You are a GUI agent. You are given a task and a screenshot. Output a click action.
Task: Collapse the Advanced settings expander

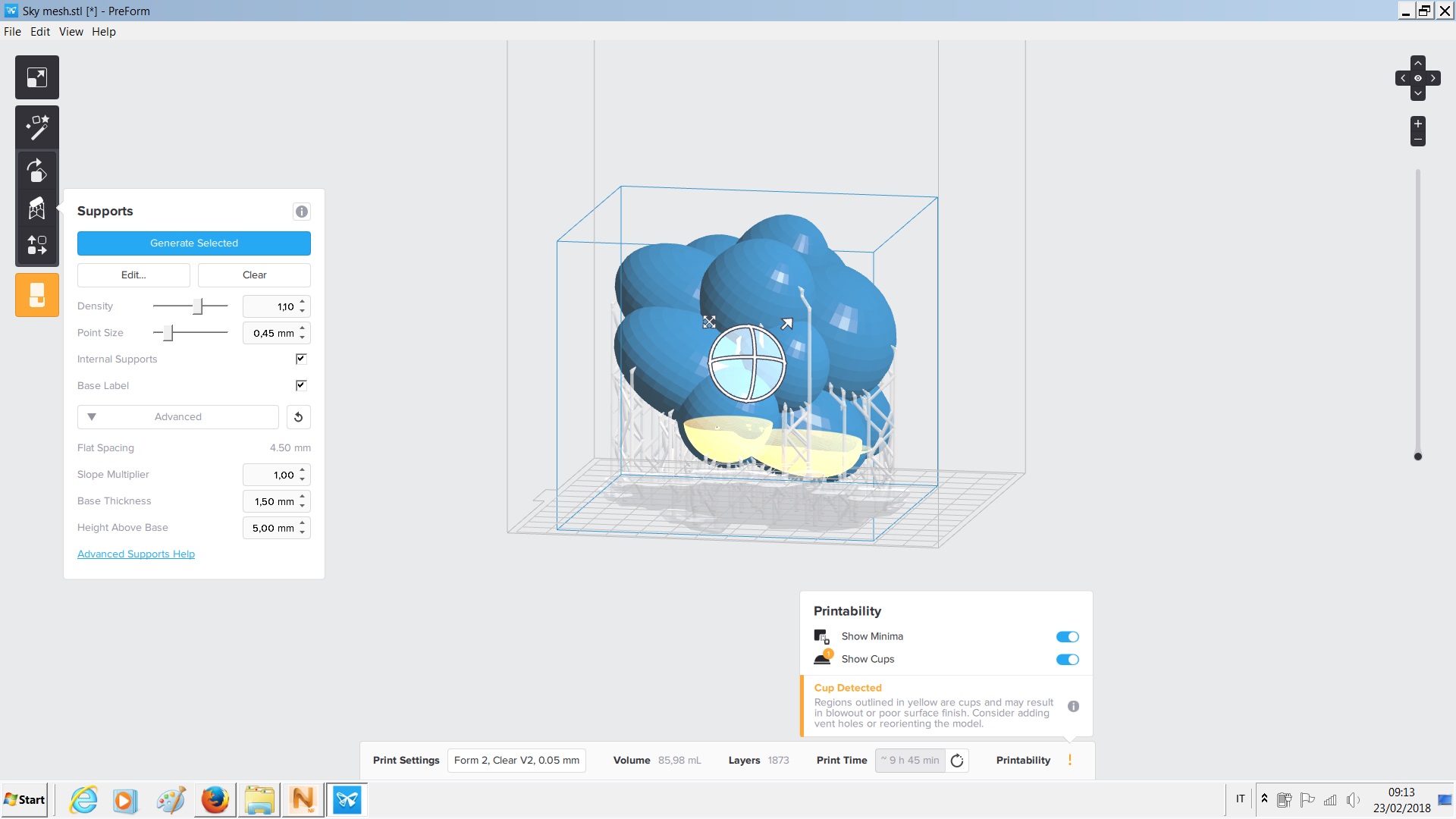177,417
